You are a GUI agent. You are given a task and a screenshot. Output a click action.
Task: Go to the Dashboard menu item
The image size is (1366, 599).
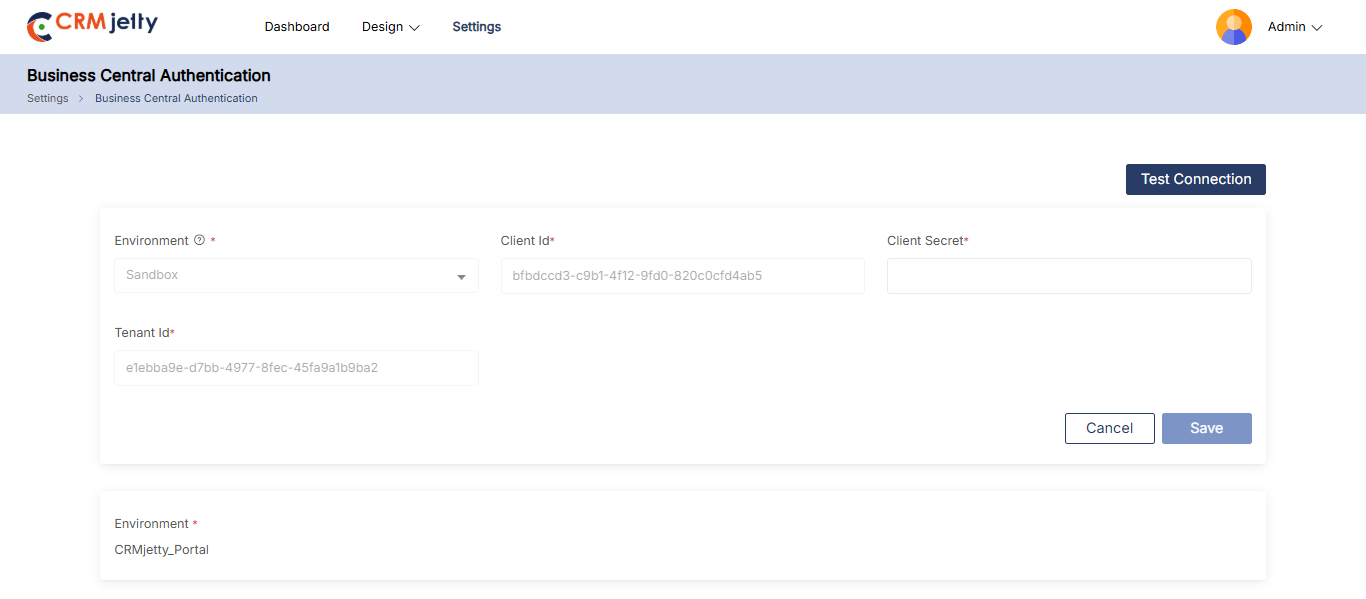[x=297, y=27]
